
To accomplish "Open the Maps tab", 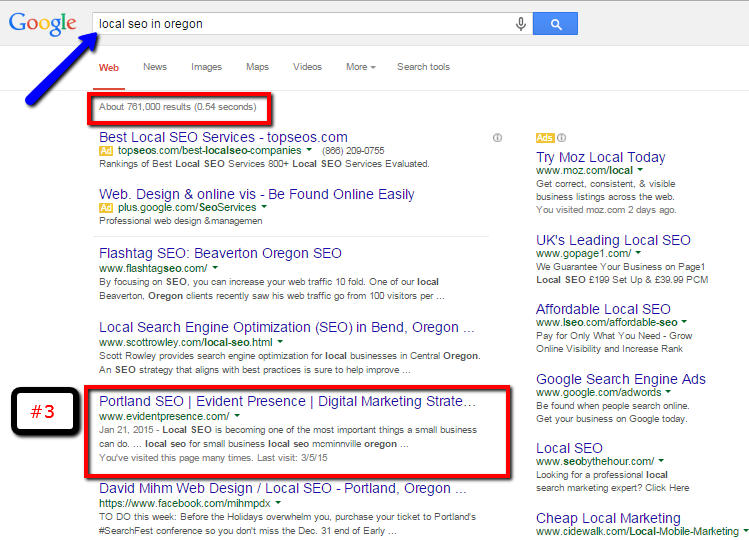I will [257, 67].
